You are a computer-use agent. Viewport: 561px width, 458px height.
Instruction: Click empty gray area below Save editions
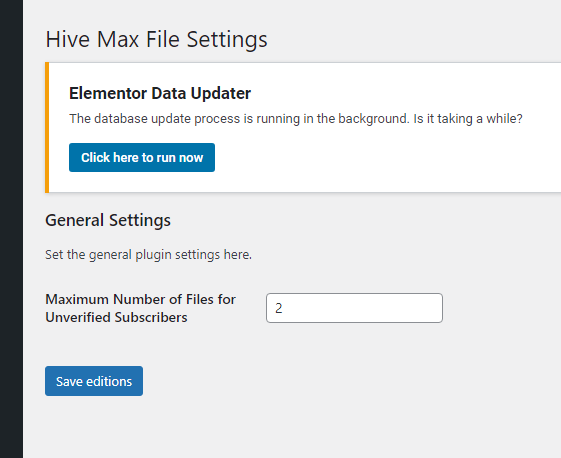point(250,426)
